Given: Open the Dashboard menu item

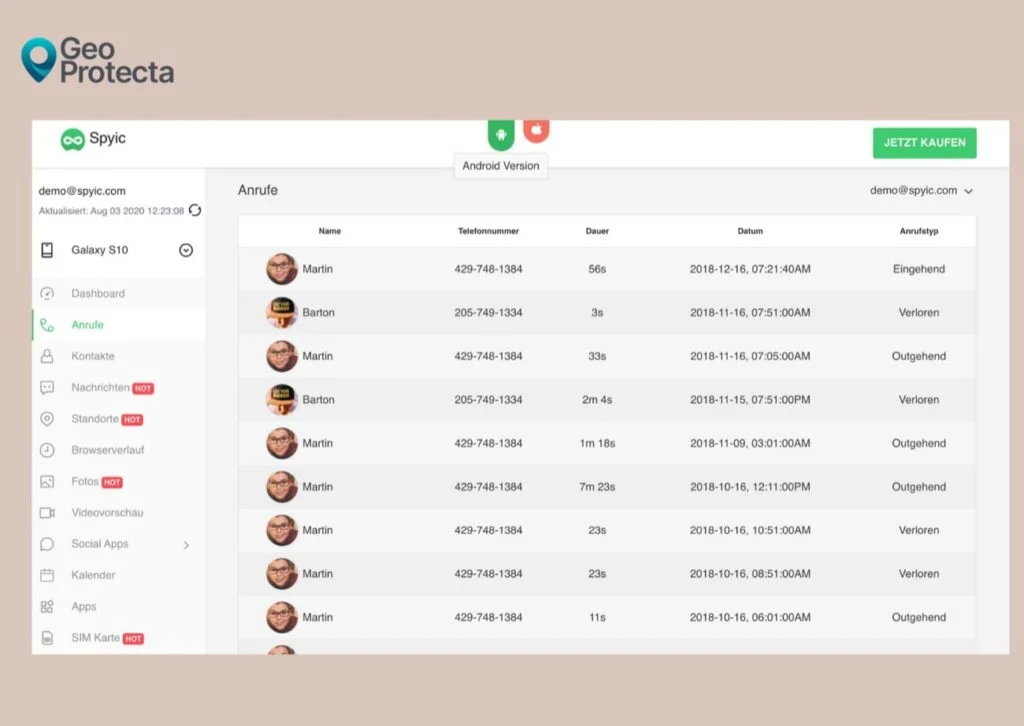Looking at the screenshot, I should point(98,293).
